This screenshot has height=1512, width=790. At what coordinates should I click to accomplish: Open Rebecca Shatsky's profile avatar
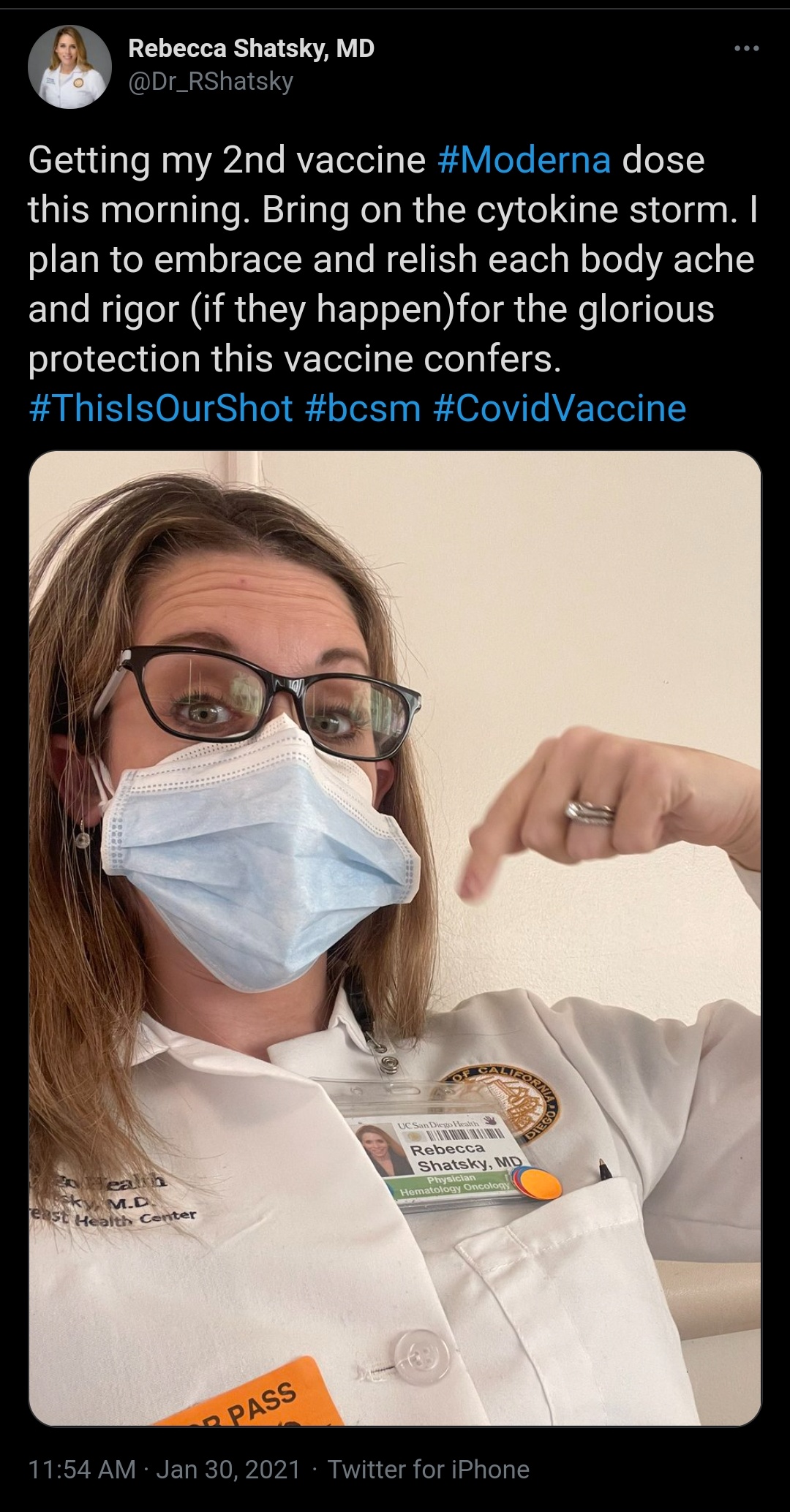(x=69, y=67)
